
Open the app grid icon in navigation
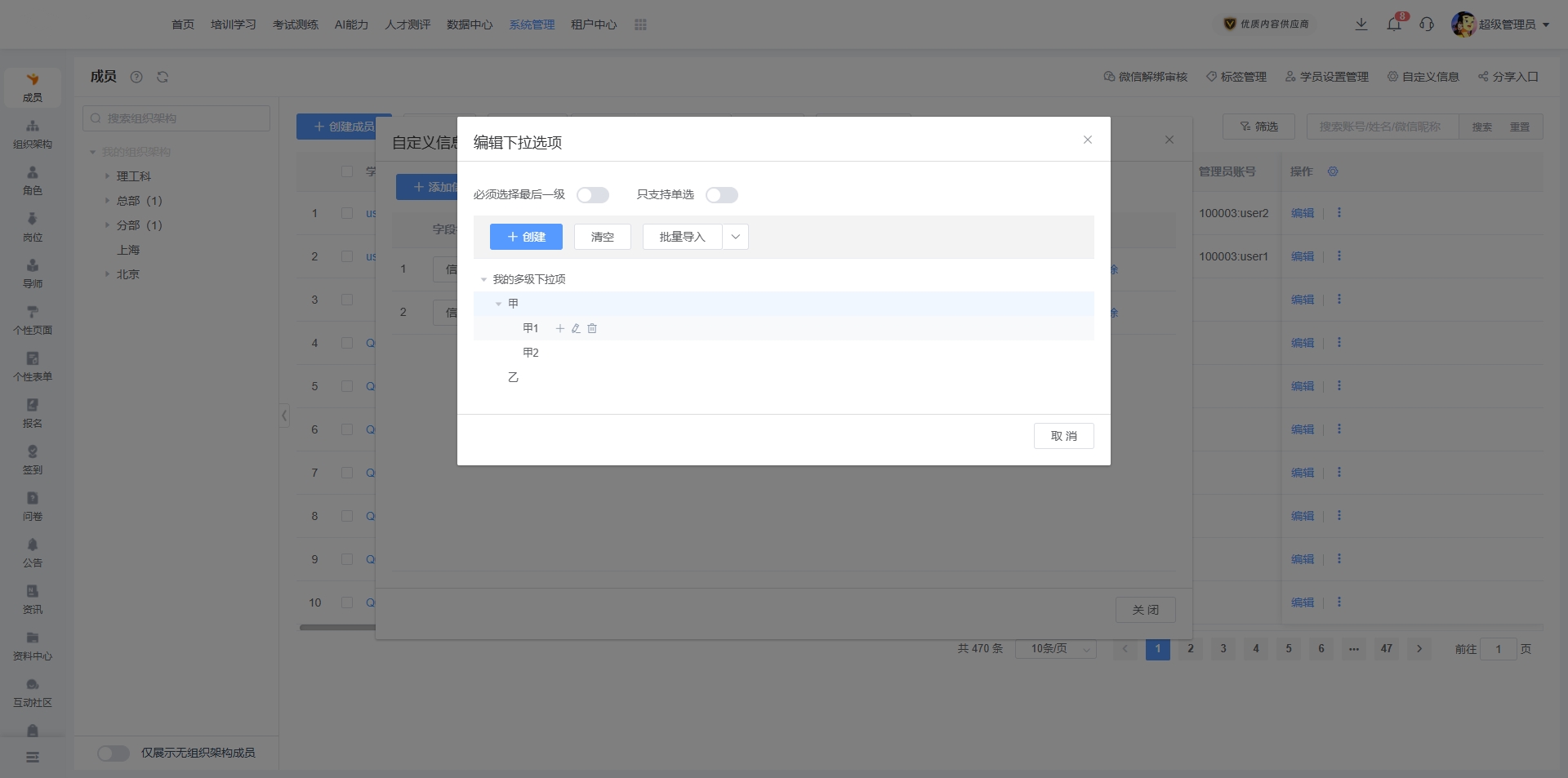coord(640,24)
